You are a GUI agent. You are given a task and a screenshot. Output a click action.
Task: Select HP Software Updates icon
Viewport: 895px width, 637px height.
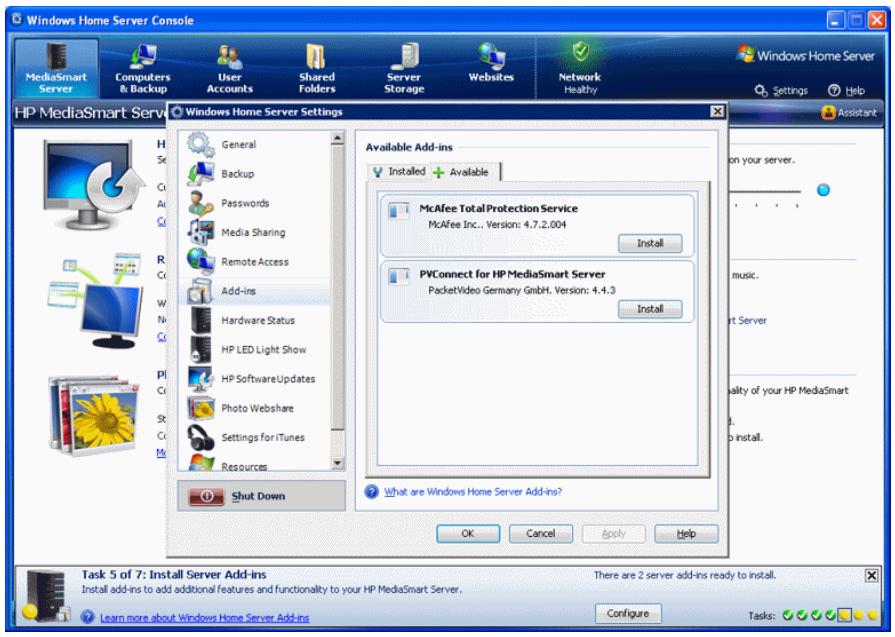[x=200, y=378]
